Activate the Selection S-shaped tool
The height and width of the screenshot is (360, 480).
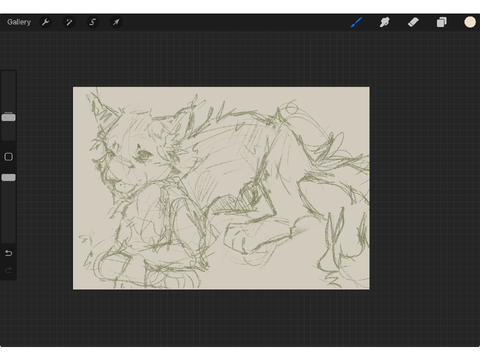coord(93,22)
